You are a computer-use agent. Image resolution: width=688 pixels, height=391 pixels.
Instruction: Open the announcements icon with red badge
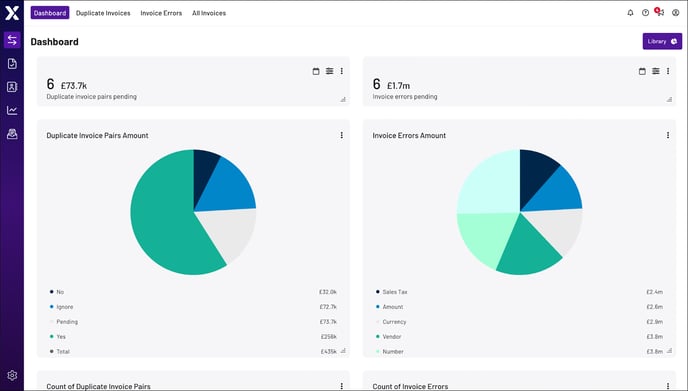(660, 12)
